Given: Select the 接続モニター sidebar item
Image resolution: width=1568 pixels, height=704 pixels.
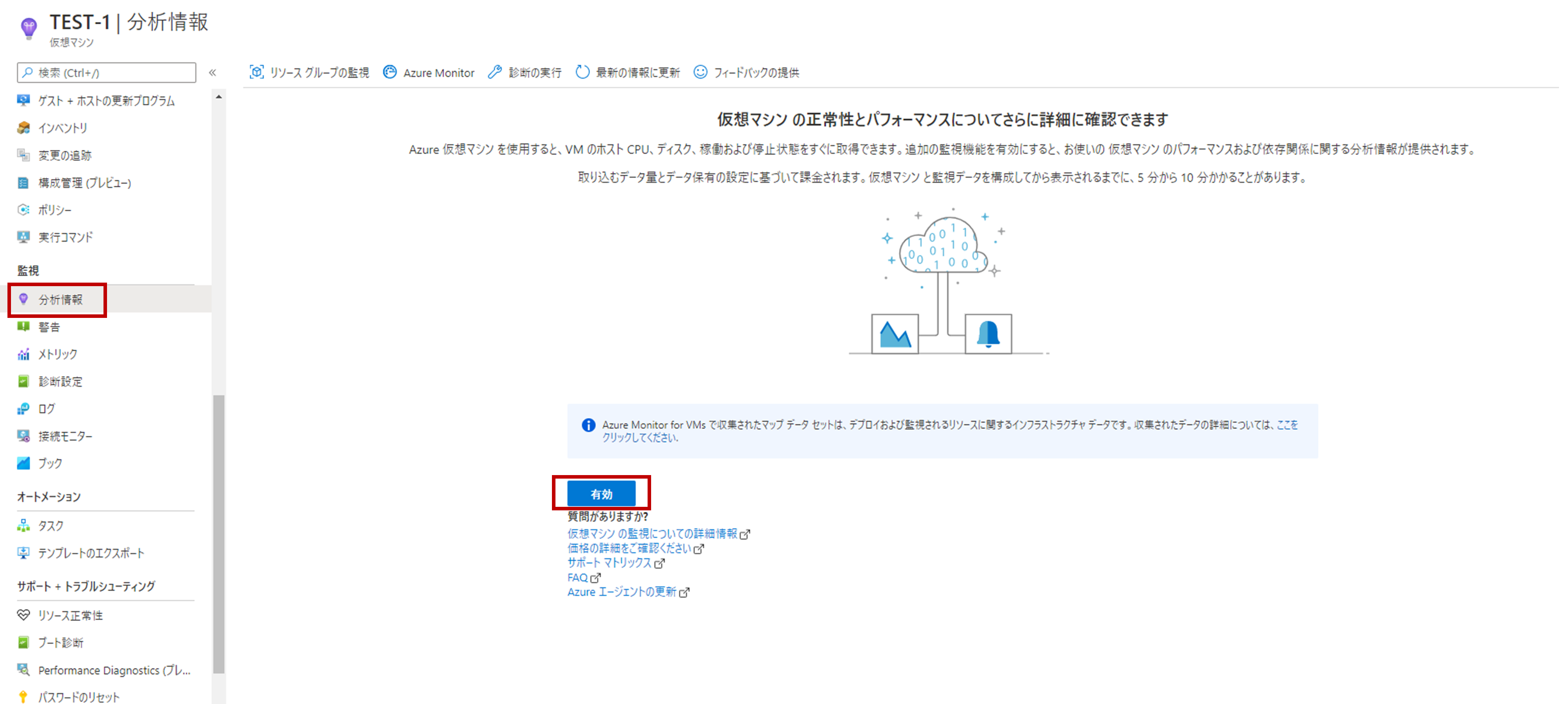Looking at the screenshot, I should (65, 436).
